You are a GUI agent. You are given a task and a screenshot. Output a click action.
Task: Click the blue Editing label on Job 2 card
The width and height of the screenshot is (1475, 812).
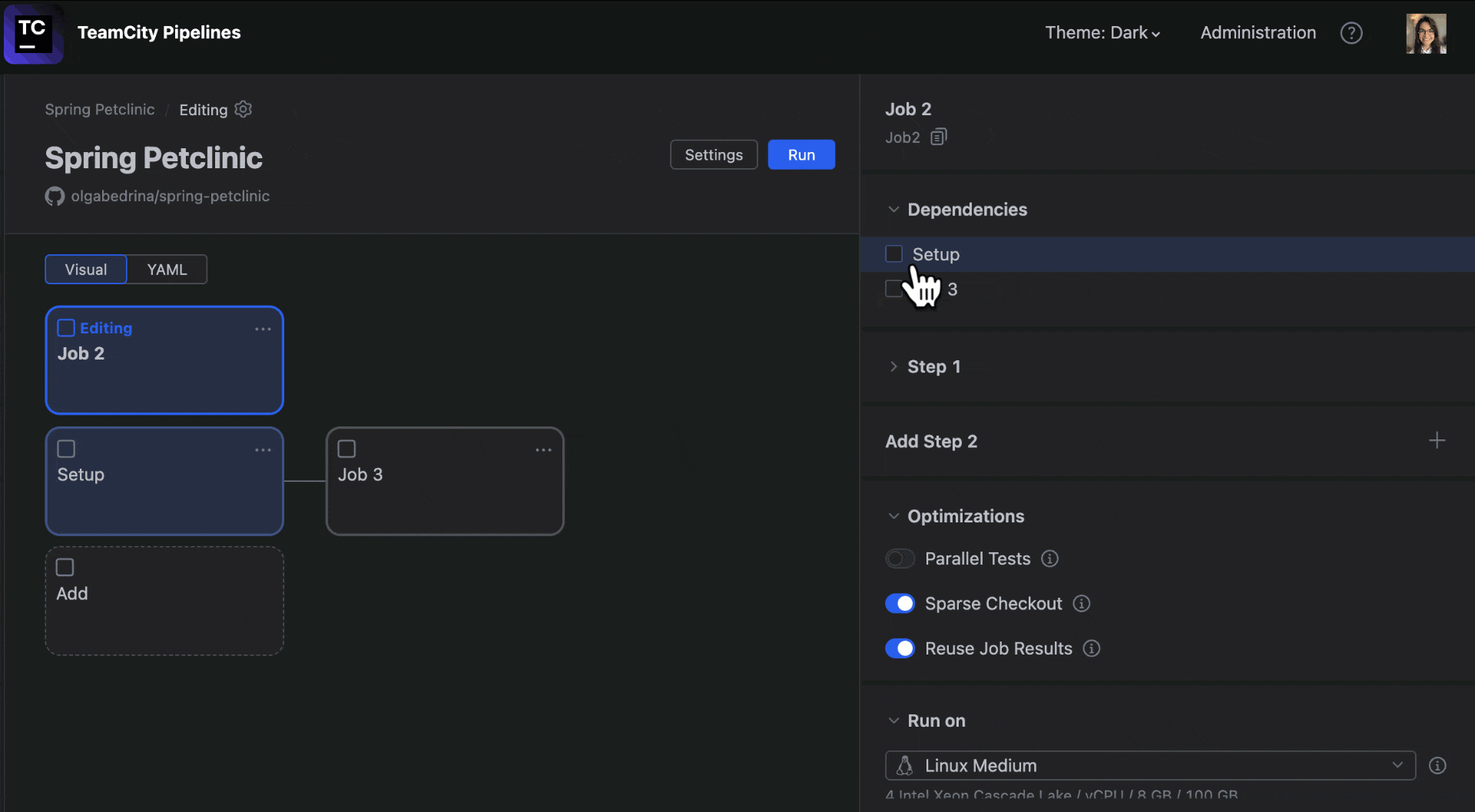tap(106, 328)
